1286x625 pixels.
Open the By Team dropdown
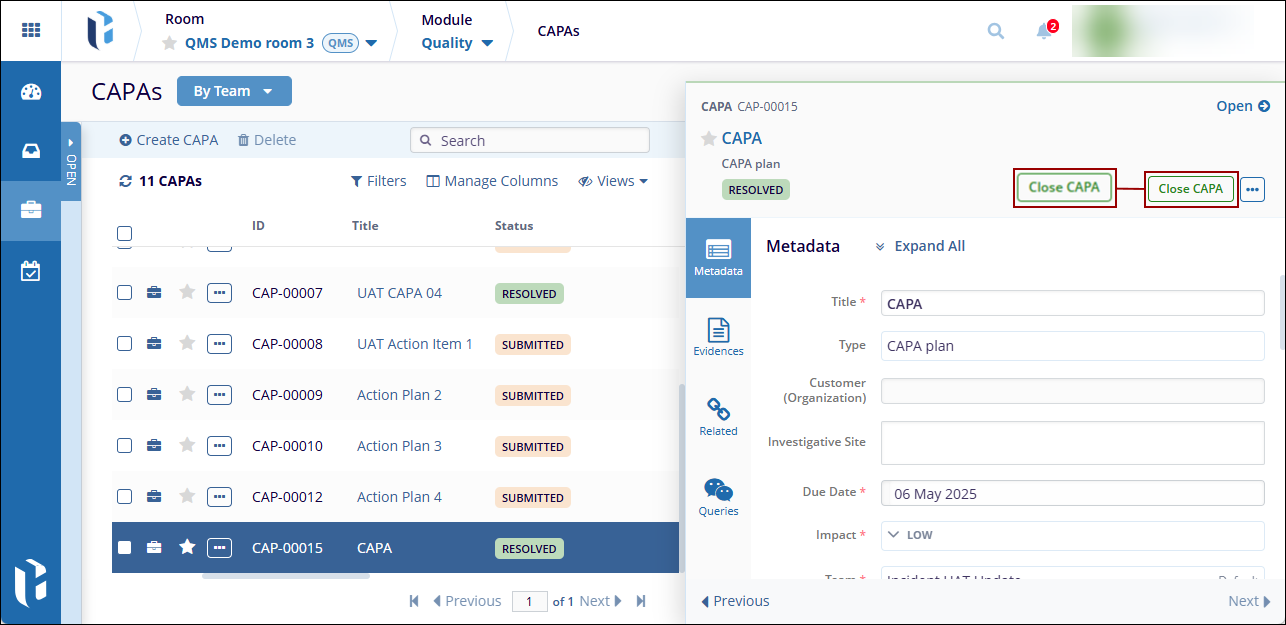(234, 91)
